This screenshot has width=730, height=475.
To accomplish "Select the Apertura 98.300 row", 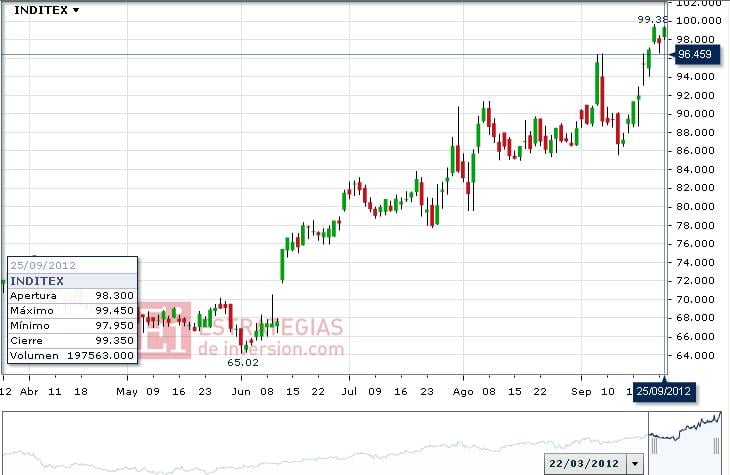I will tap(72, 296).
